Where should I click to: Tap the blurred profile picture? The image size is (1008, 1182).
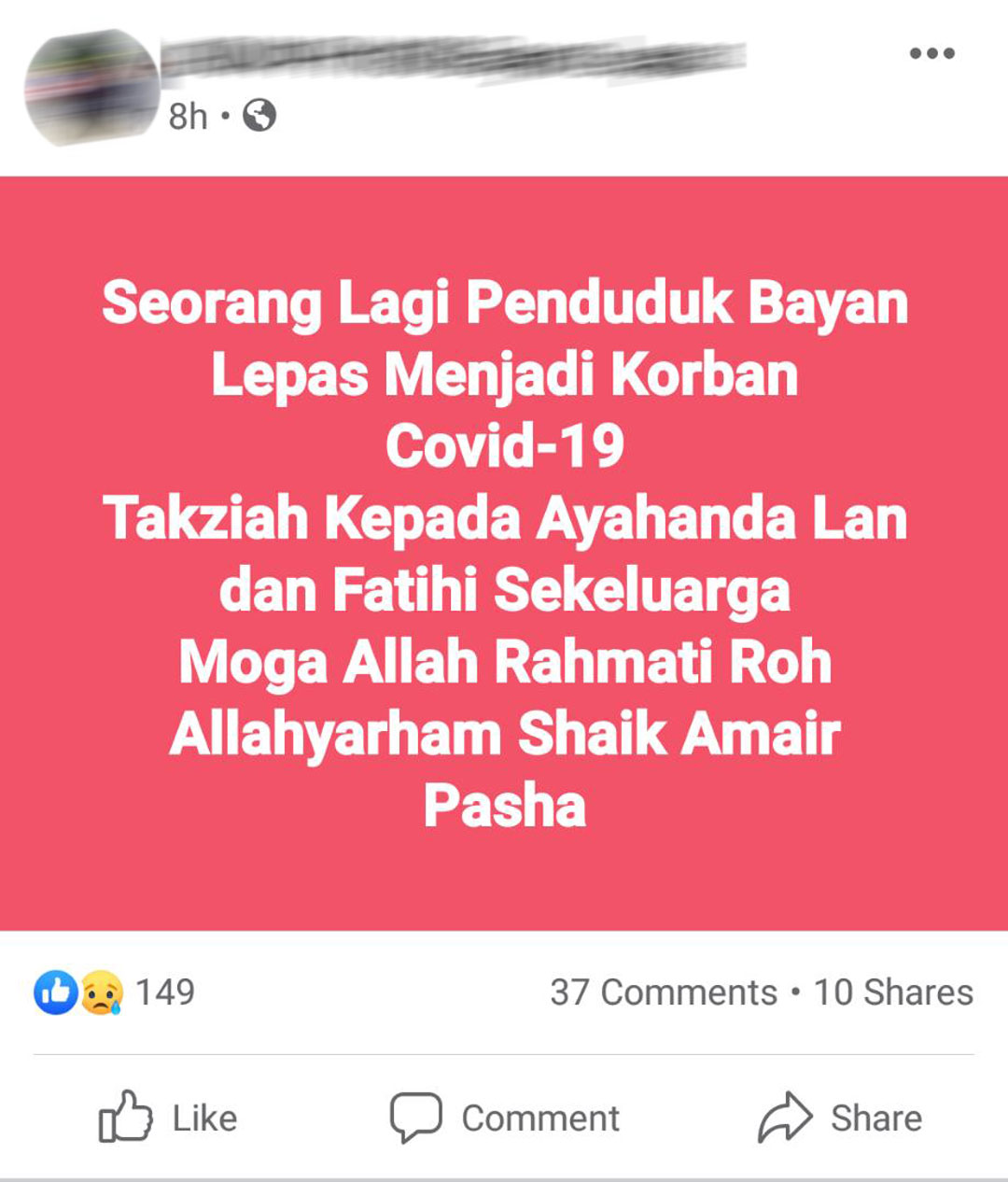[x=92, y=88]
